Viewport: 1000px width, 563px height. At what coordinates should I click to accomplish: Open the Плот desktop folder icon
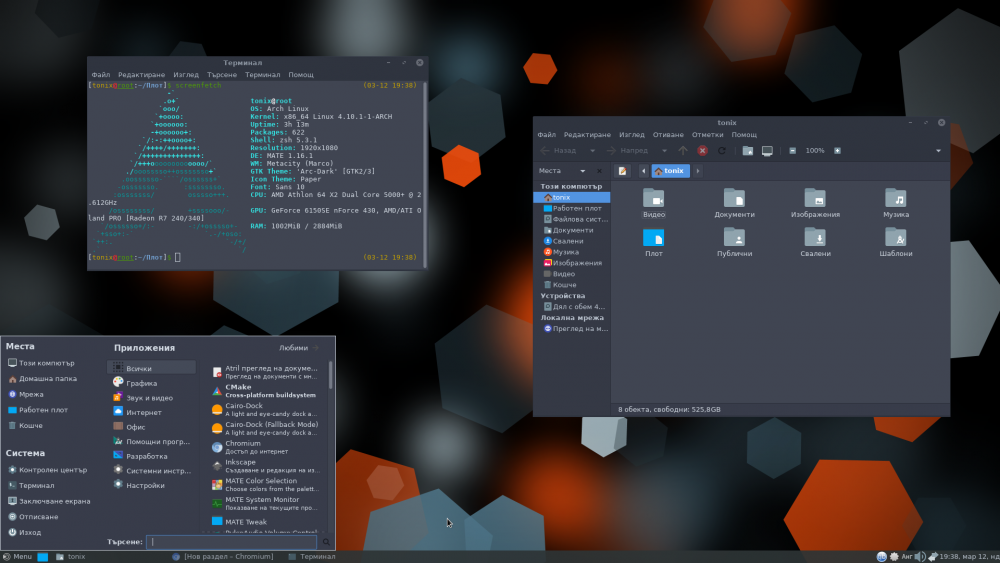point(654,238)
